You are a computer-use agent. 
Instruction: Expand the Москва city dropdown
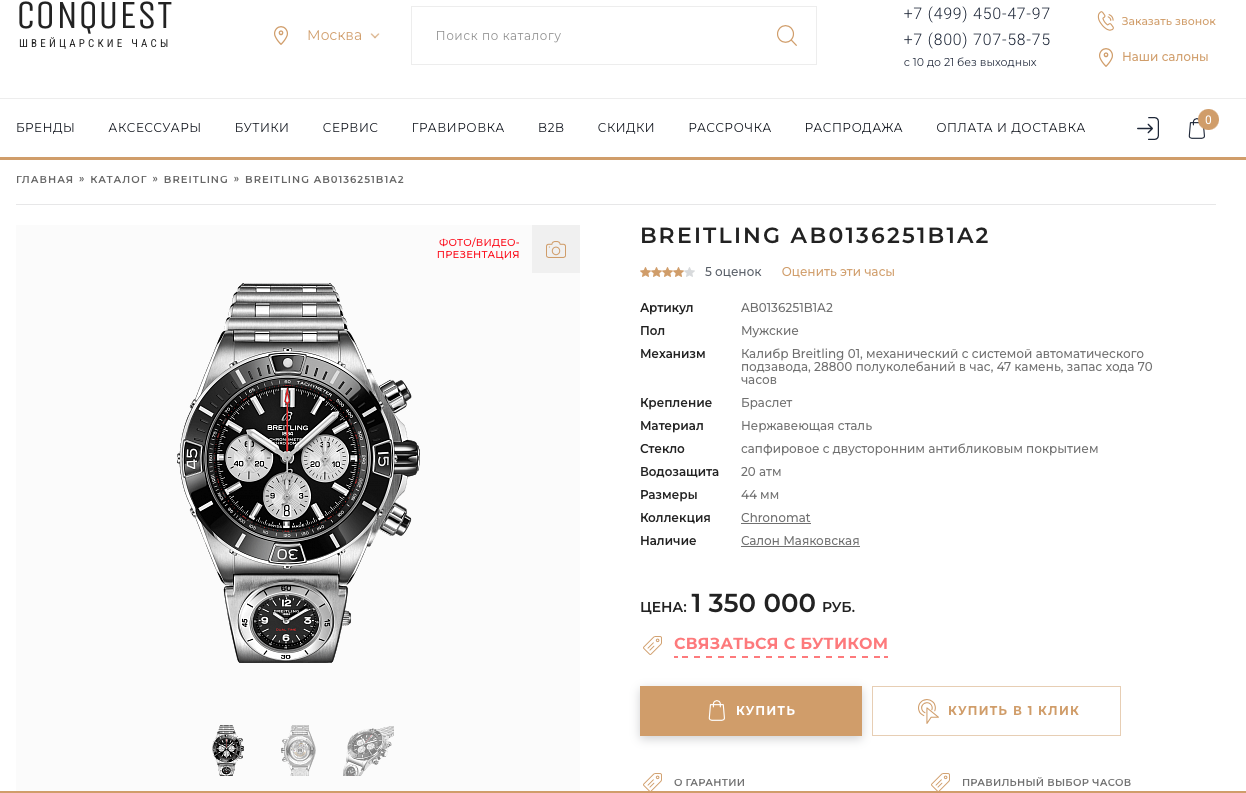[344, 35]
